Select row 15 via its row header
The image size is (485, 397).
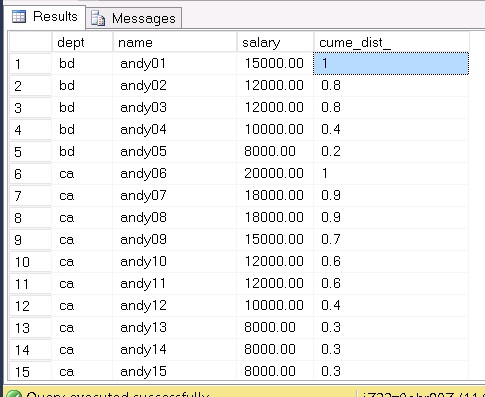tap(30, 372)
